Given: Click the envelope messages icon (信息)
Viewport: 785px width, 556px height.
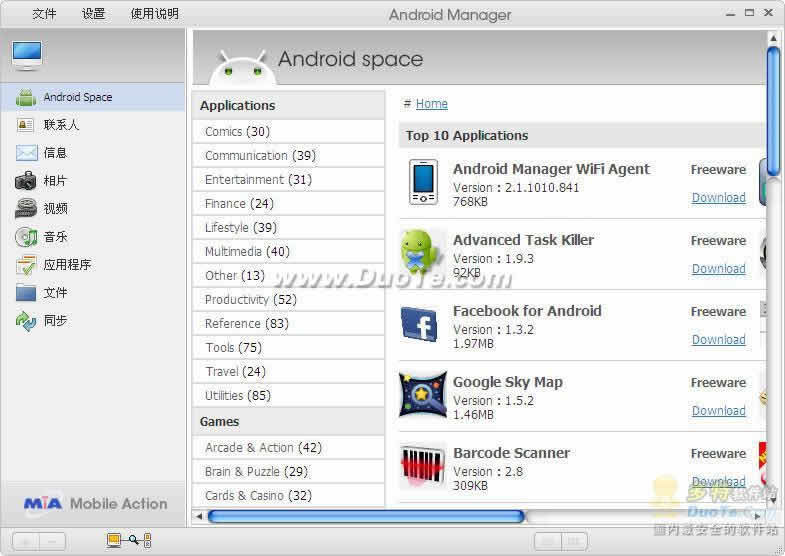Looking at the screenshot, I should tap(26, 153).
